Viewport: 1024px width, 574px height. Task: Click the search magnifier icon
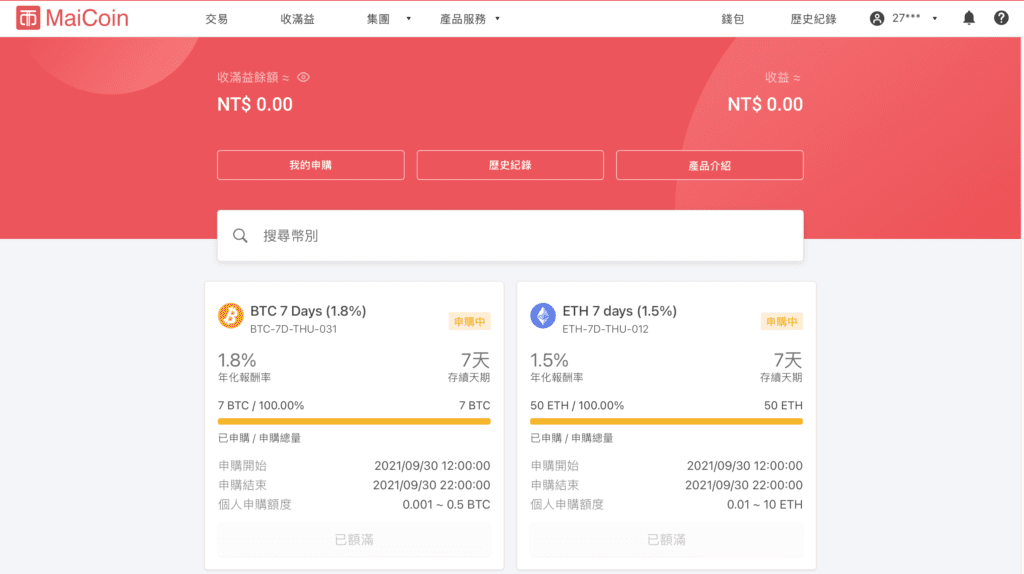coord(240,236)
